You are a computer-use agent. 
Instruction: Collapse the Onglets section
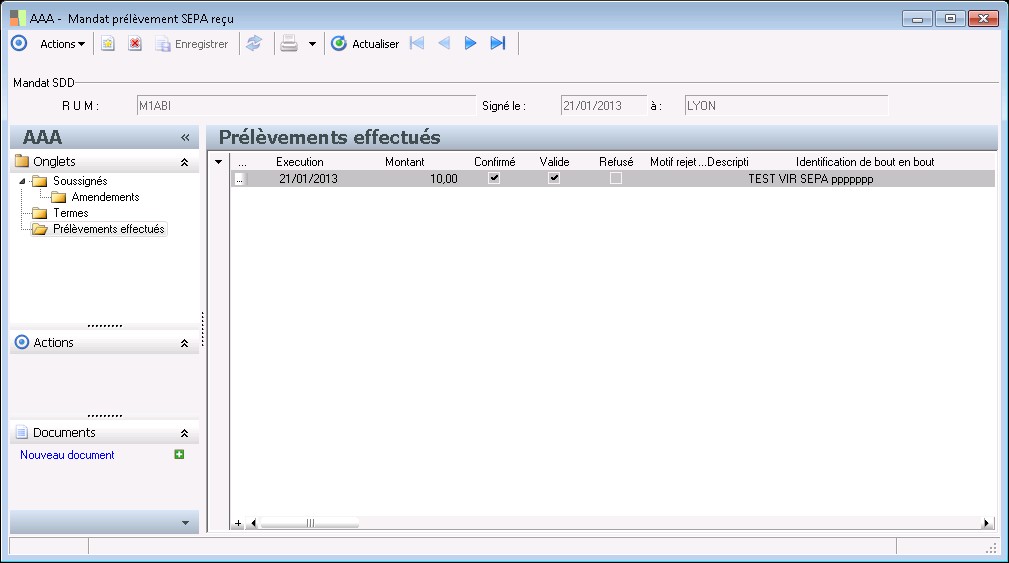184,162
